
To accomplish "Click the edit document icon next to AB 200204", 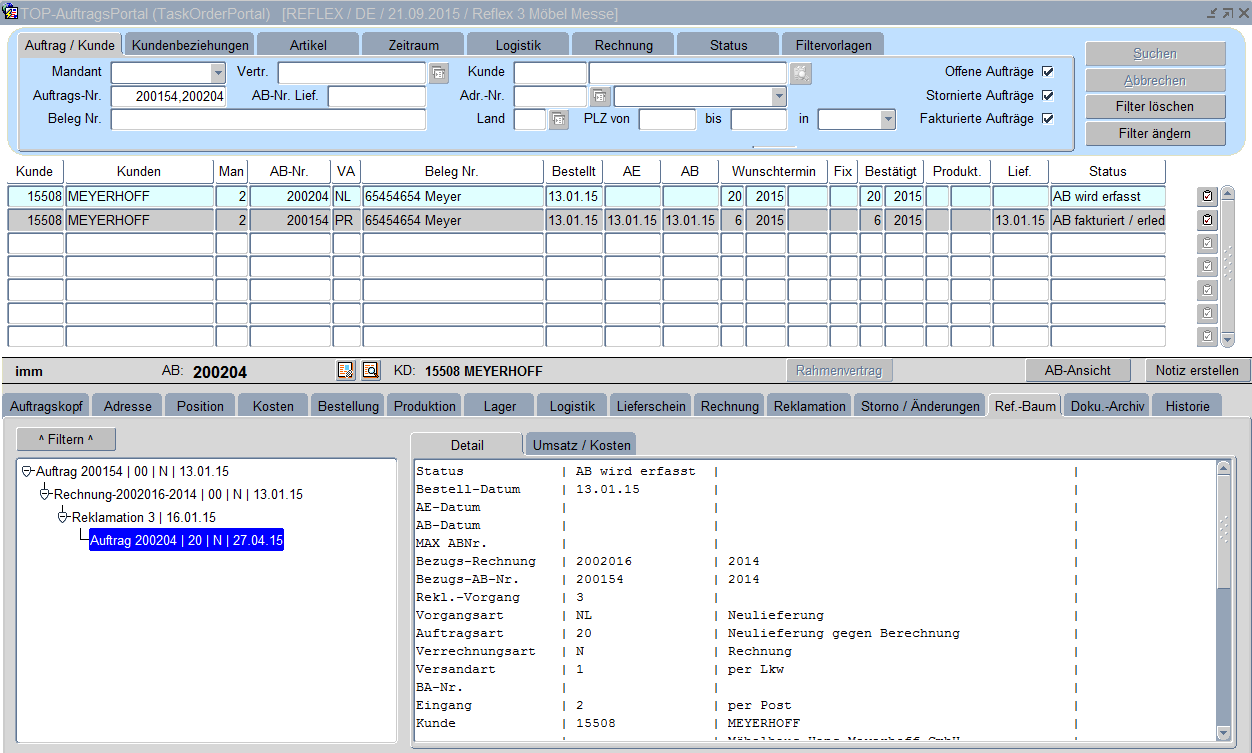I will pyautogui.click(x=346, y=371).
